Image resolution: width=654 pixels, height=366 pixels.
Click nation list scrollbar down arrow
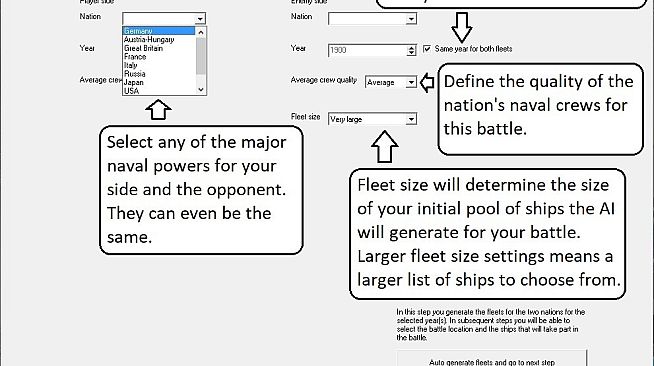coord(201,90)
